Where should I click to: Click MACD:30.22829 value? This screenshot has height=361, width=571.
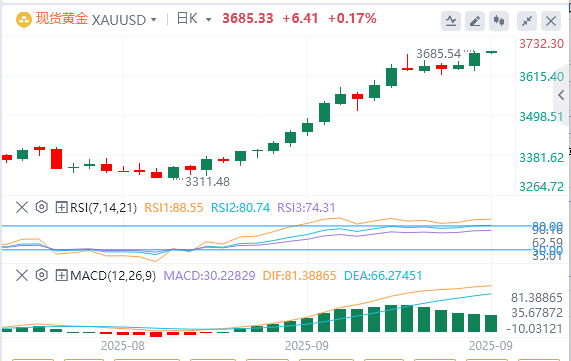pyautogui.click(x=209, y=275)
